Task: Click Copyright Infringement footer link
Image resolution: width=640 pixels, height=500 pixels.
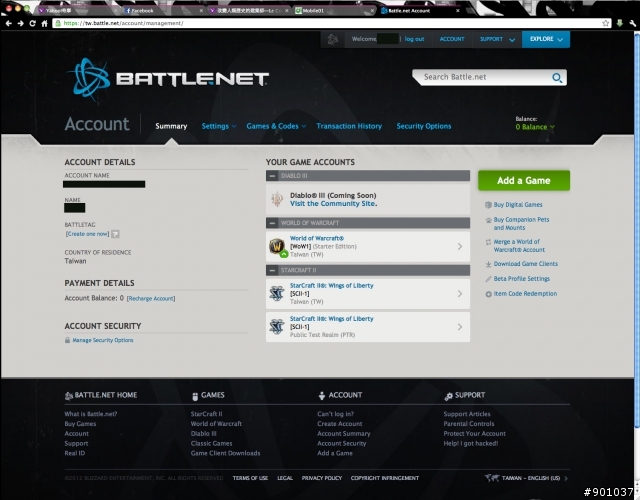Action: (384, 478)
